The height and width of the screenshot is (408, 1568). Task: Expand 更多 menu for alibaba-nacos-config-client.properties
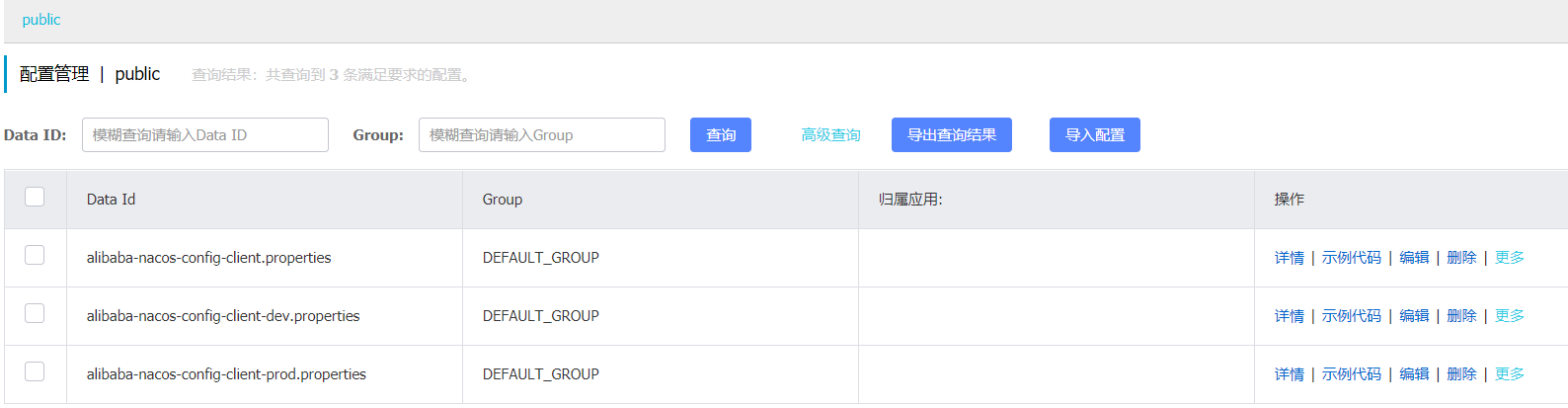pos(1509,258)
